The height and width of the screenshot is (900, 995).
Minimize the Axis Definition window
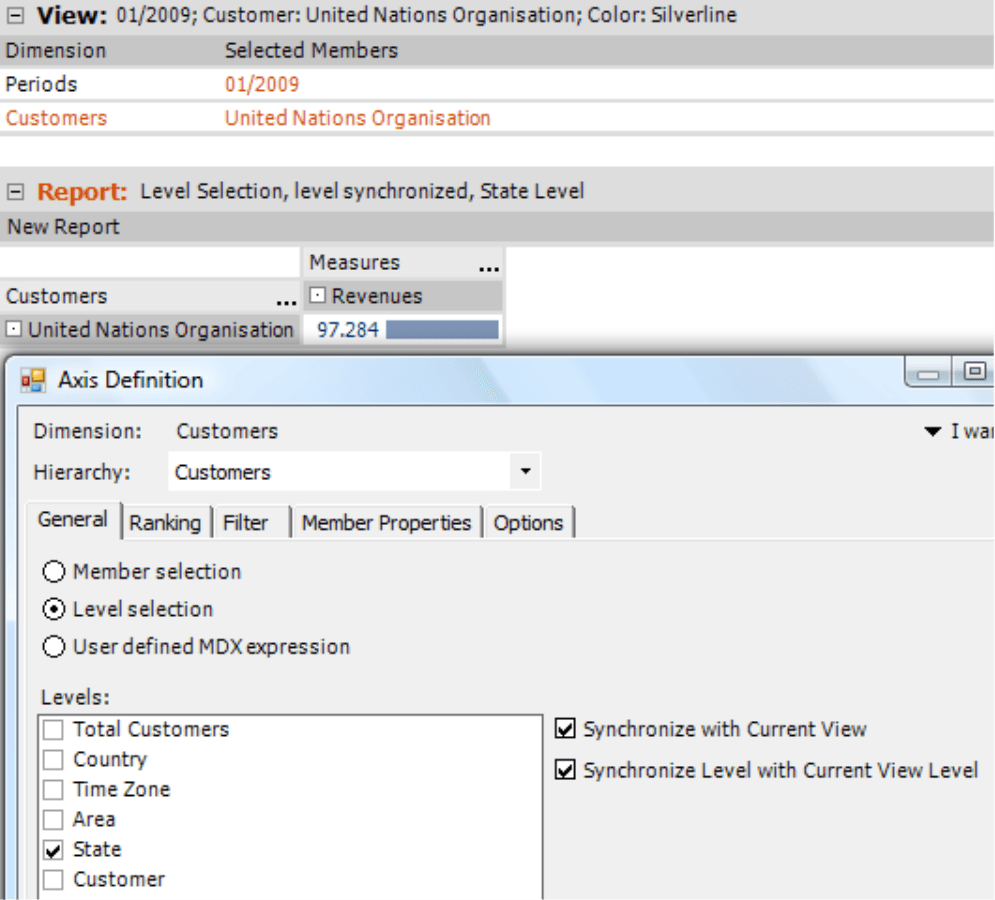point(927,372)
